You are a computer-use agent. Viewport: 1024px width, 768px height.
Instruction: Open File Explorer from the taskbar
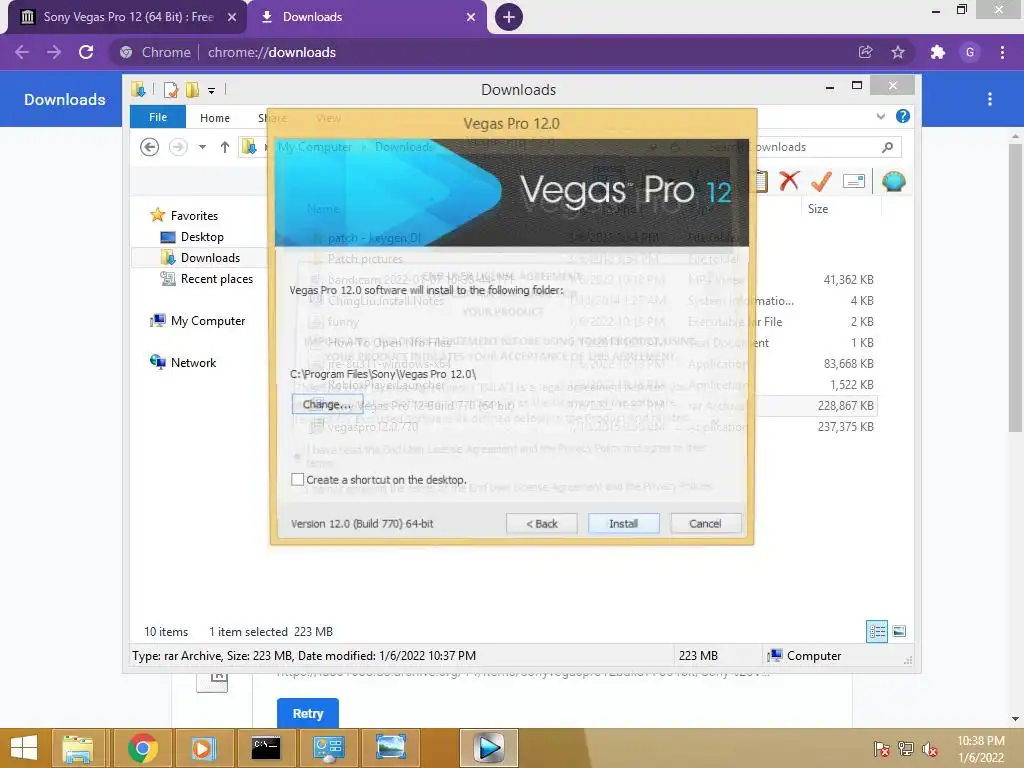coord(78,748)
